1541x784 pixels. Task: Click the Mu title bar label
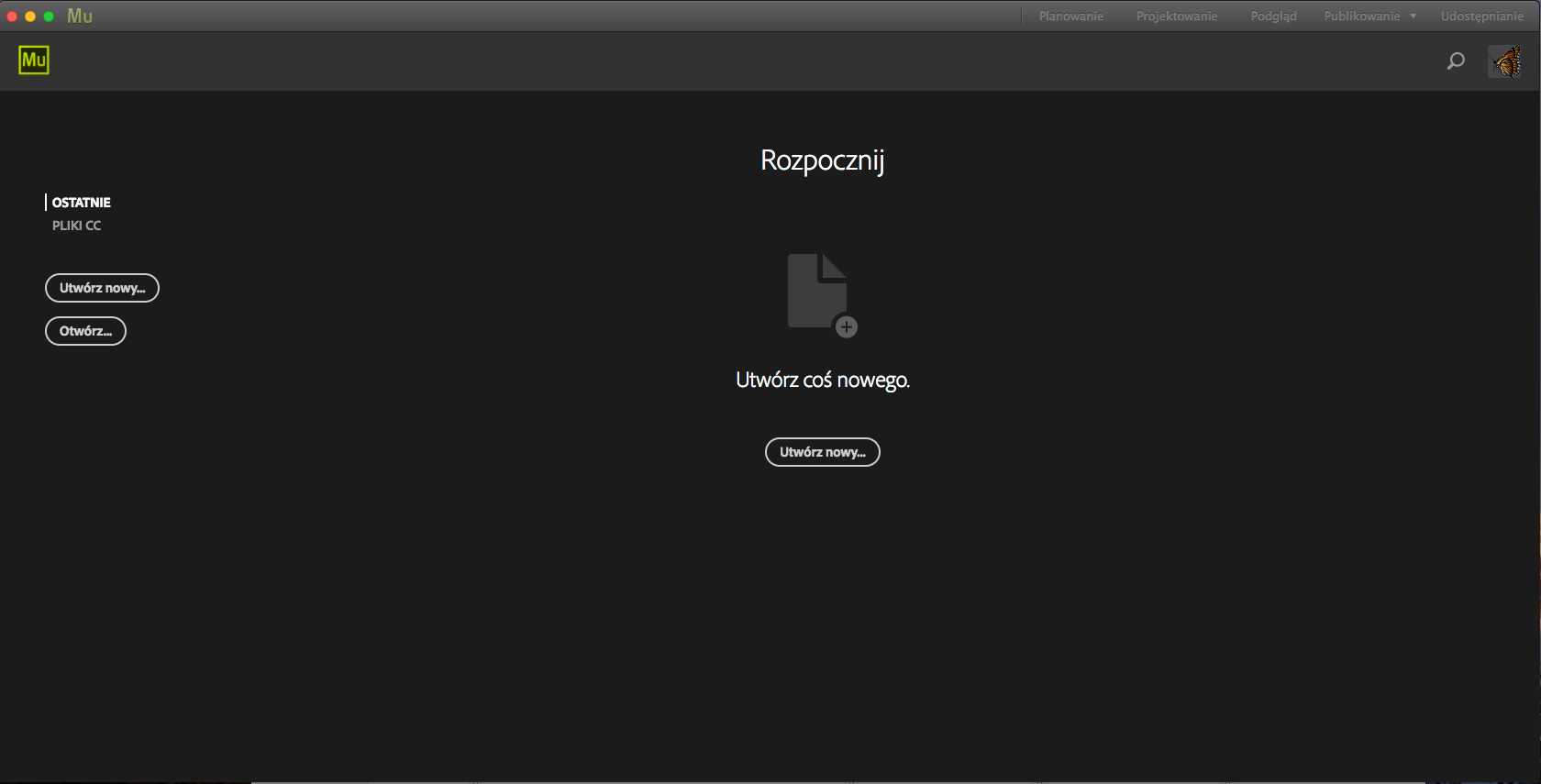coord(80,17)
